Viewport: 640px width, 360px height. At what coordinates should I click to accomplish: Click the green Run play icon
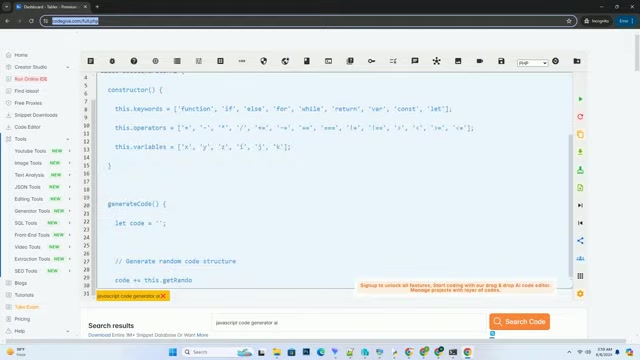pyautogui.click(x=580, y=99)
